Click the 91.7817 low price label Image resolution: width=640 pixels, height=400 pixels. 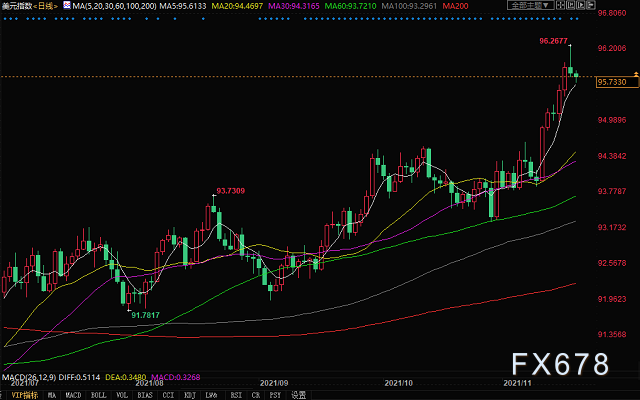[x=145, y=315]
